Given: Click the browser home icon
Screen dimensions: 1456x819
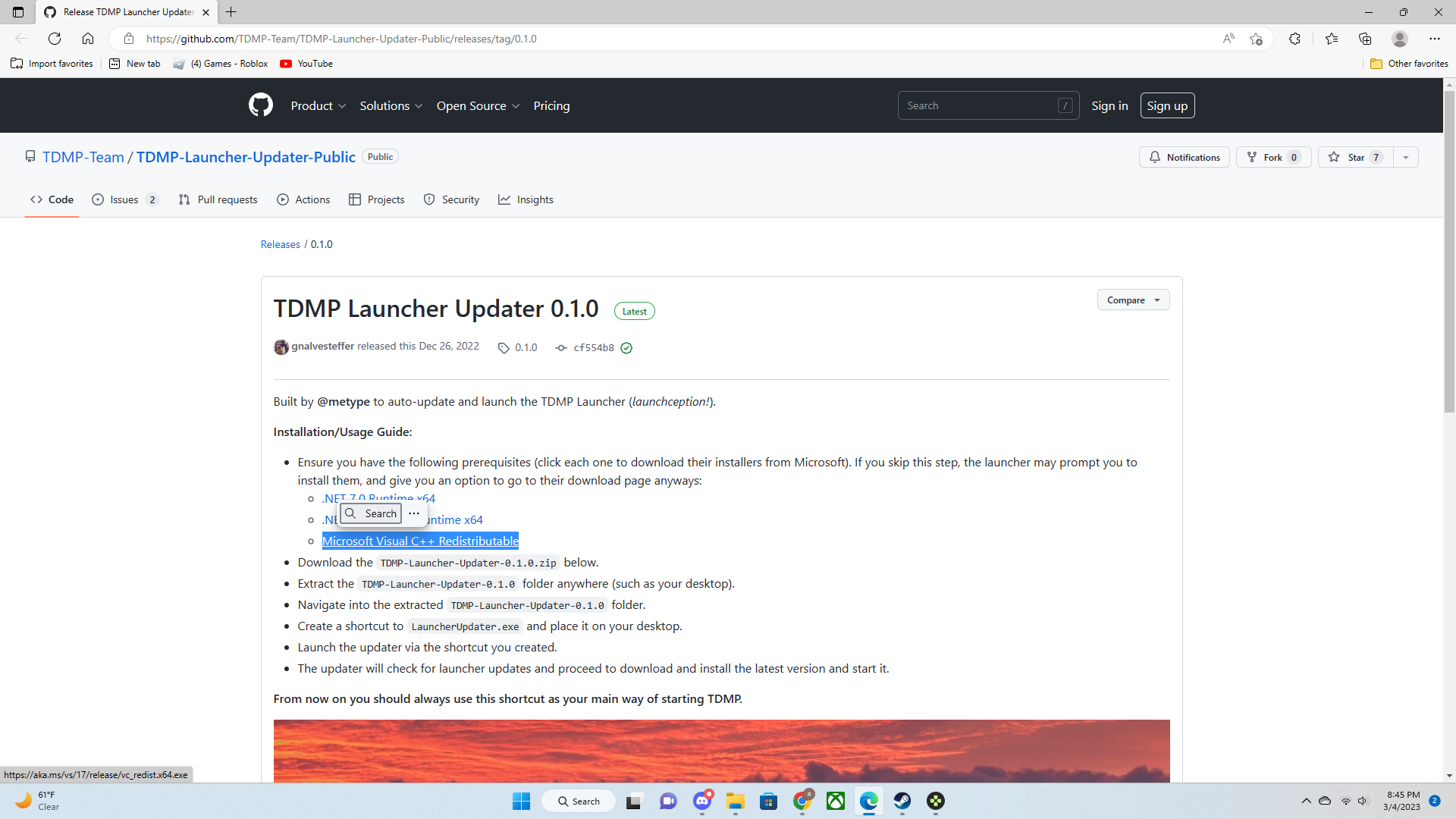Looking at the screenshot, I should 88,39.
